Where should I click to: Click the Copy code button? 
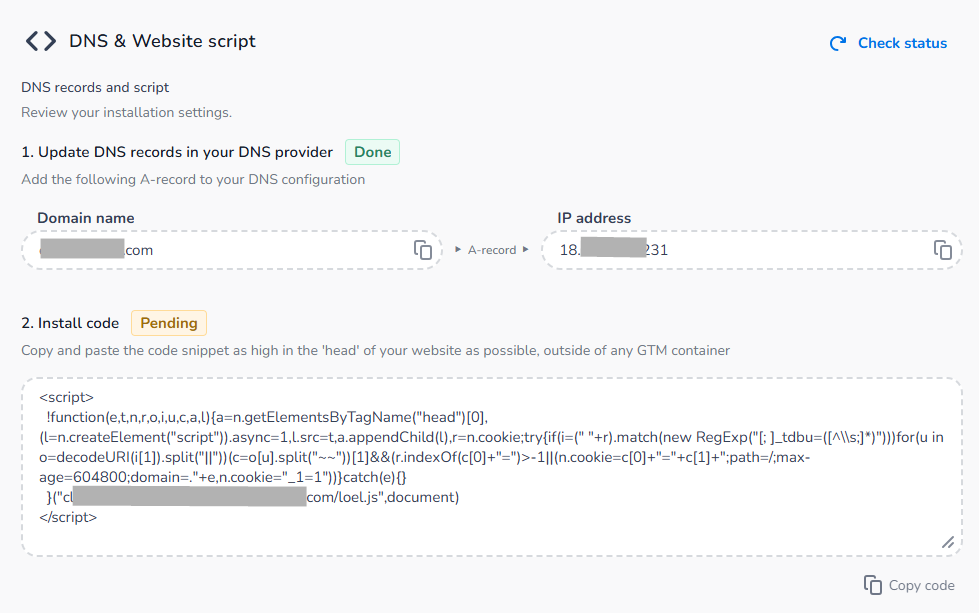pos(909,586)
